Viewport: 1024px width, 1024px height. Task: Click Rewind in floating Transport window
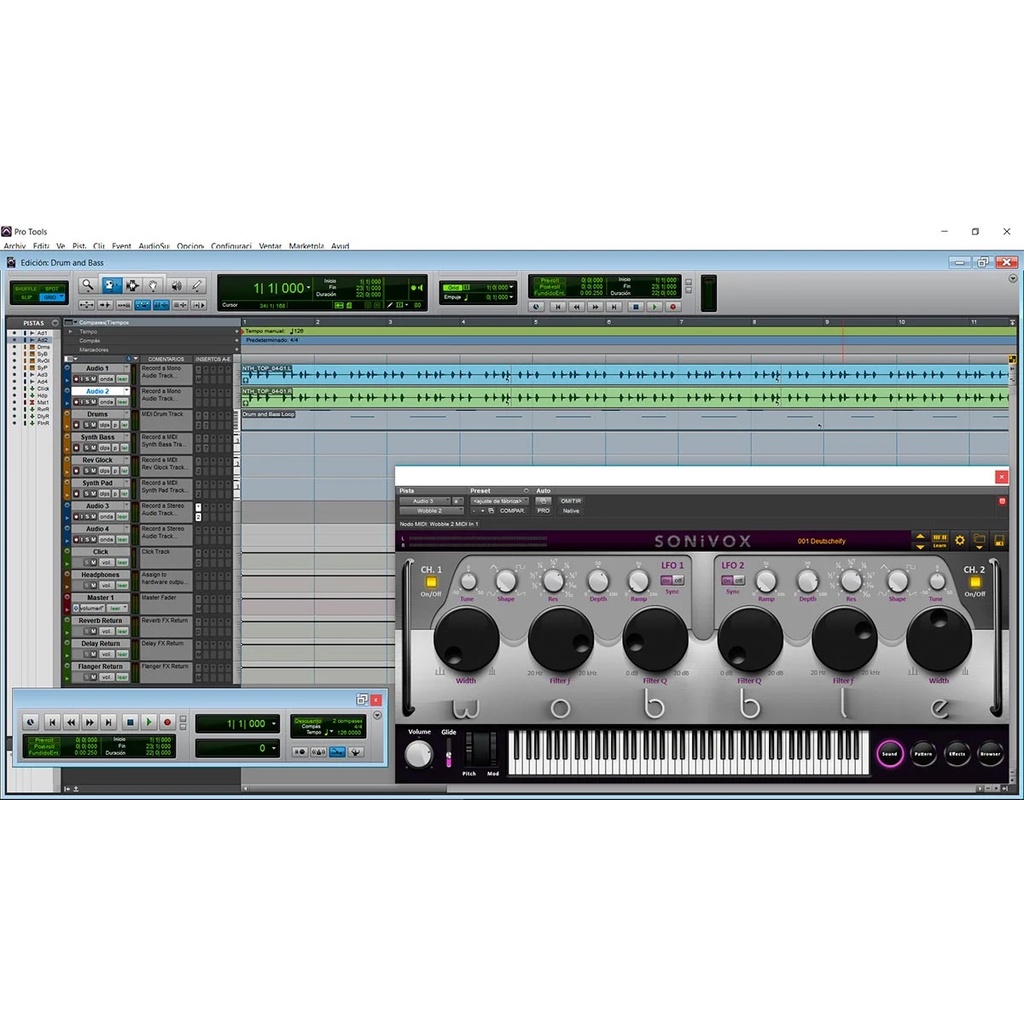tap(71, 722)
